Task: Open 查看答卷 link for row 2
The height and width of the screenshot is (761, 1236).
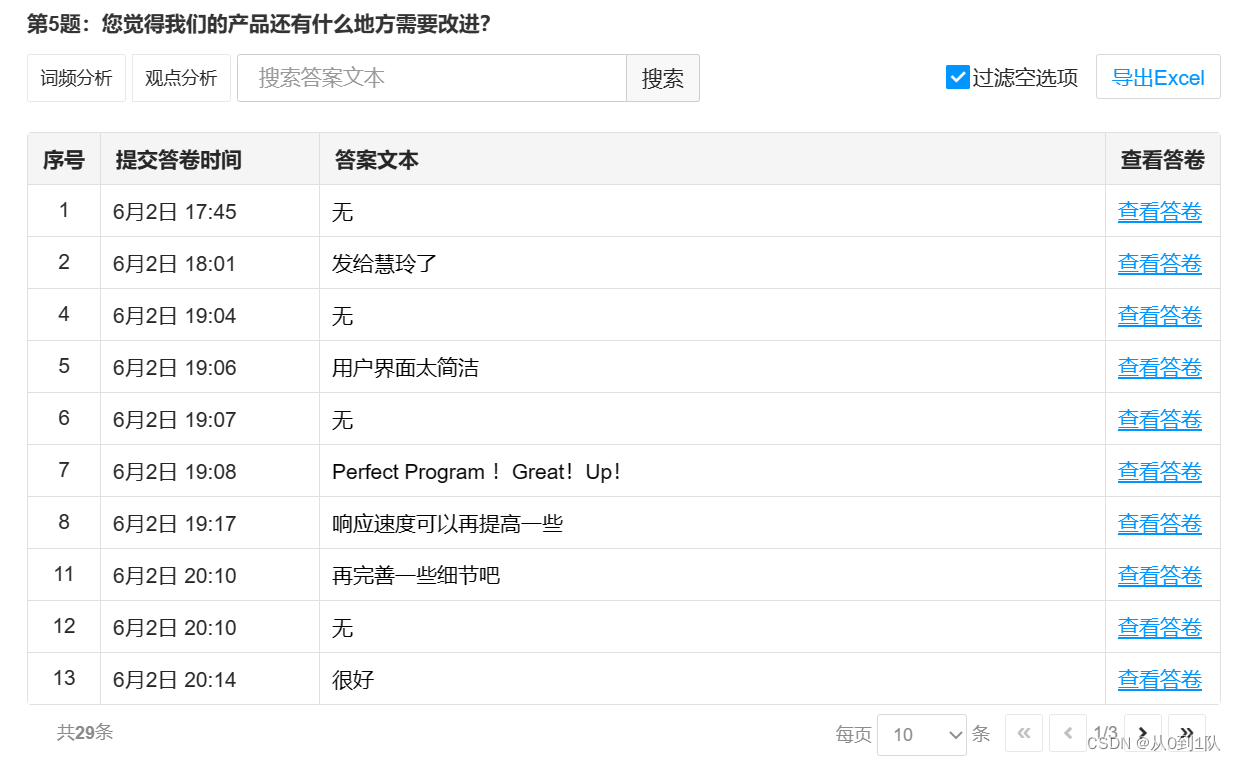Action: point(1160,264)
